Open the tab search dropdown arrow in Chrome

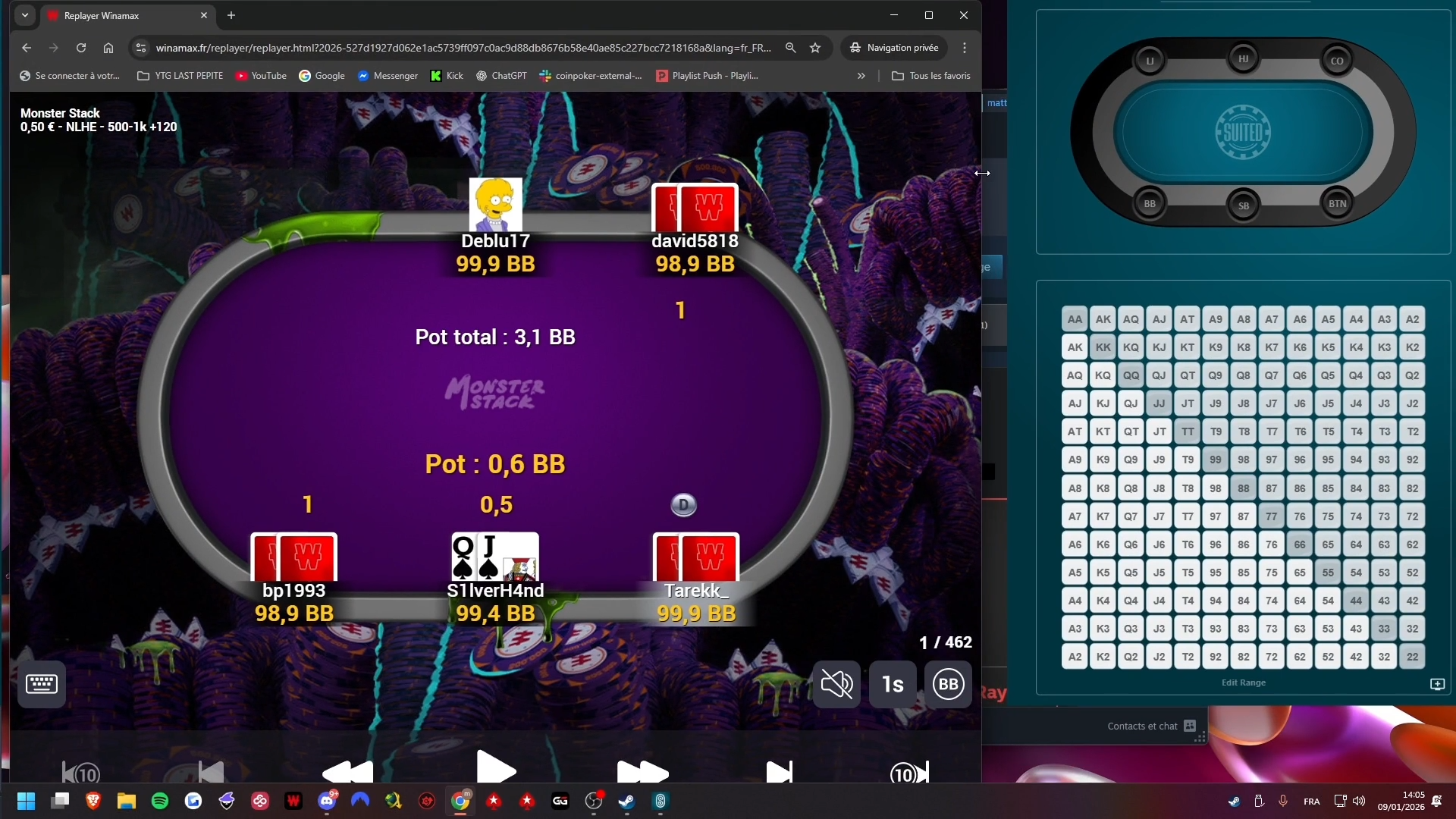pos(25,15)
